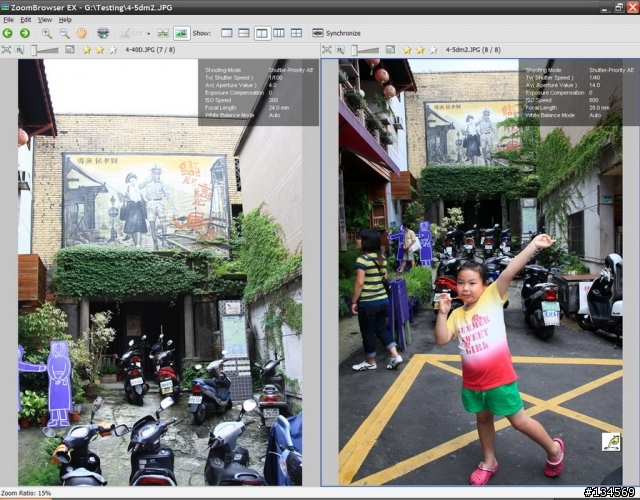Open the File menu
Screen dimensions: 640x500
tap(8, 20)
